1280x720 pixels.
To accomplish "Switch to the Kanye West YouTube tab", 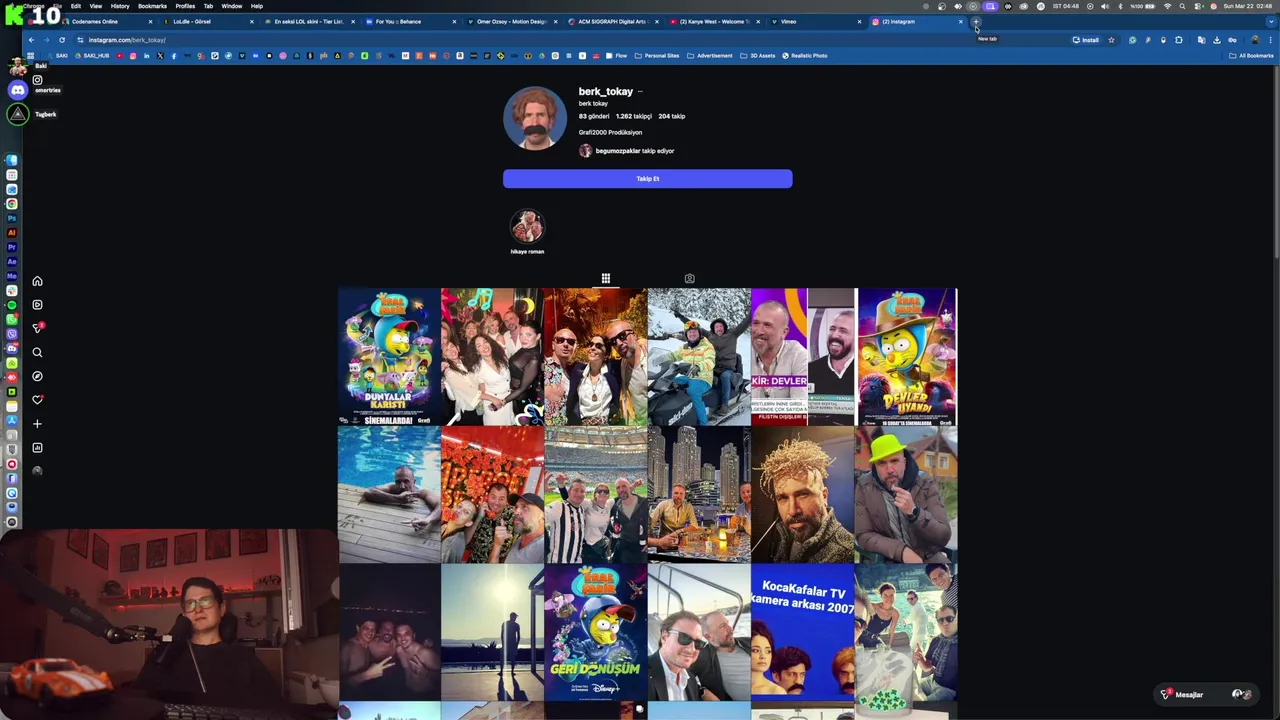I will click(x=715, y=21).
